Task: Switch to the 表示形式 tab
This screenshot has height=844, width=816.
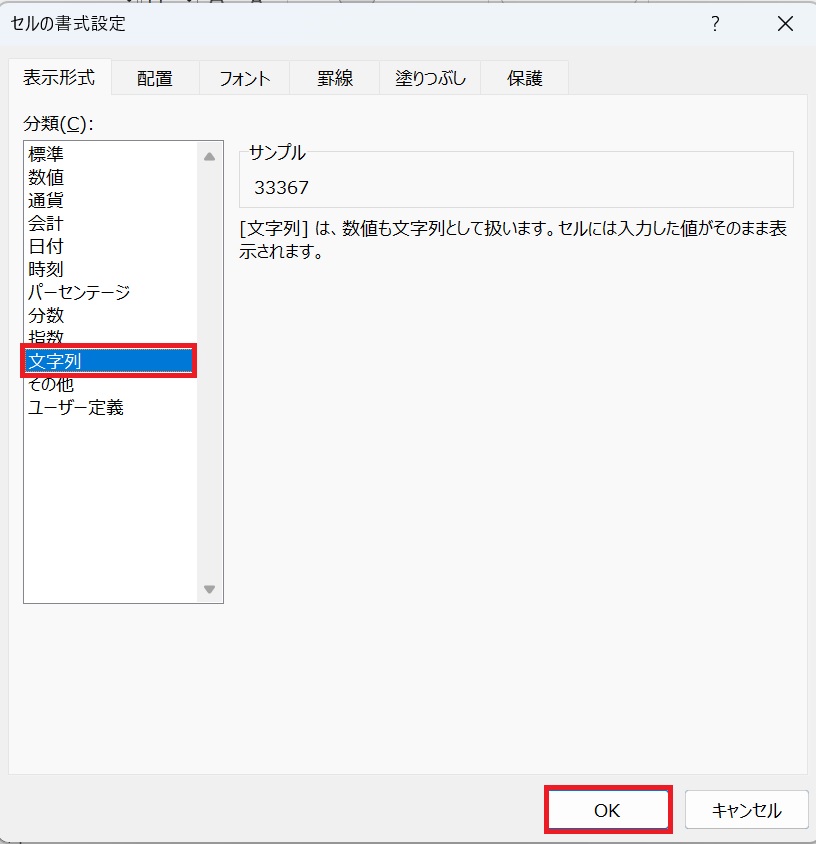Action: 59,78
